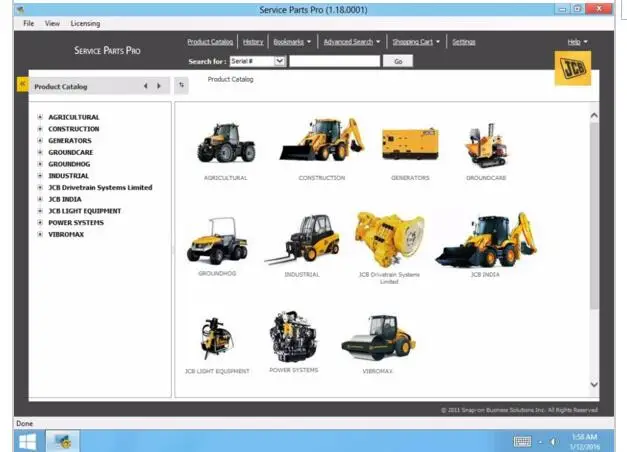Expand the POWER SYSTEMS tree node

pos(40,222)
